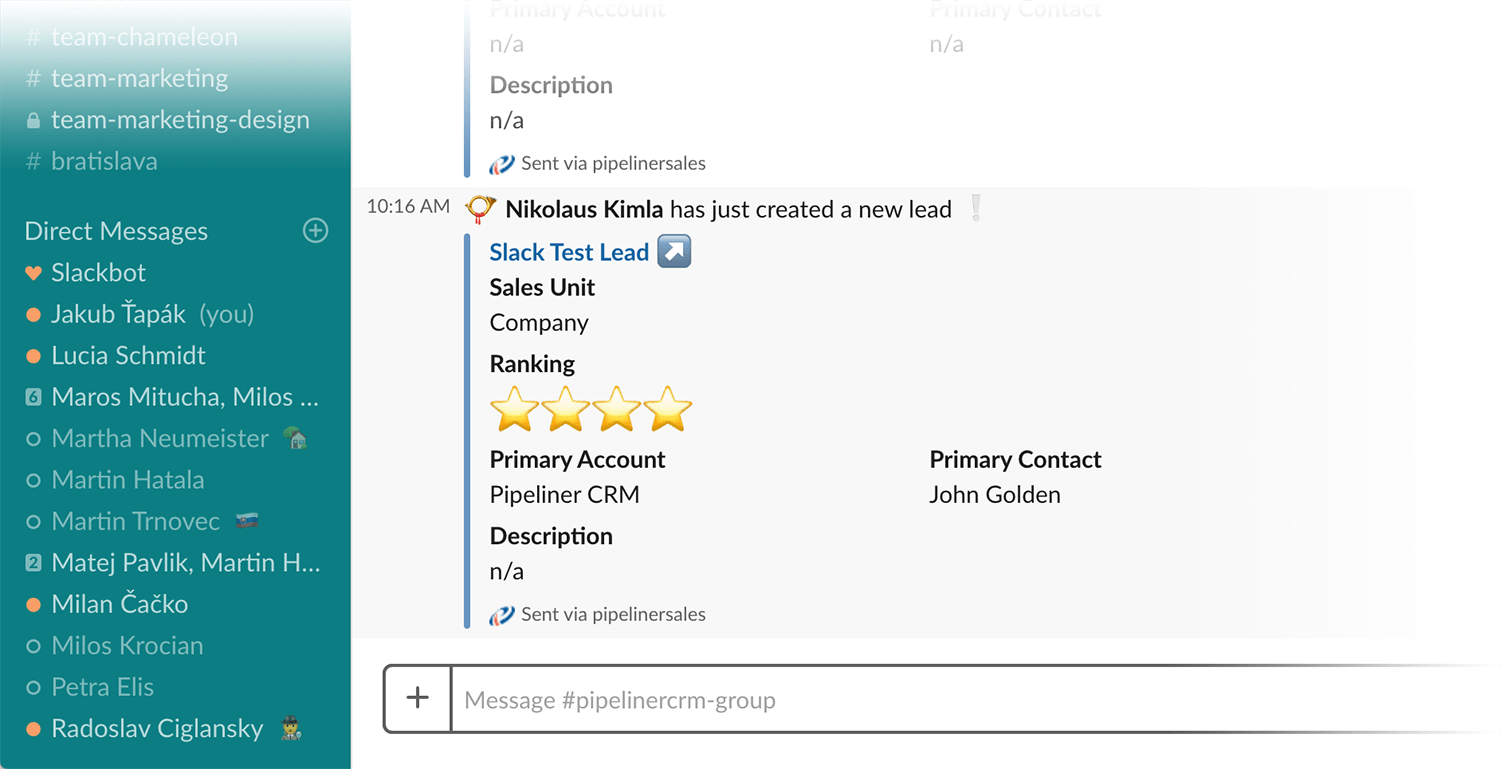Viewport: 1500px width, 769px height.
Task: Click the external link arrow beside Slack Test Lead
Action: click(674, 251)
